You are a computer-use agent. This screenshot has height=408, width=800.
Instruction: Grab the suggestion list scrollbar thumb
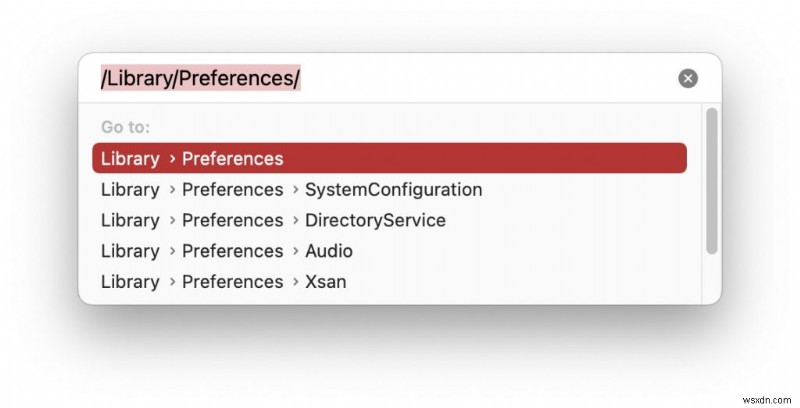[x=711, y=180]
